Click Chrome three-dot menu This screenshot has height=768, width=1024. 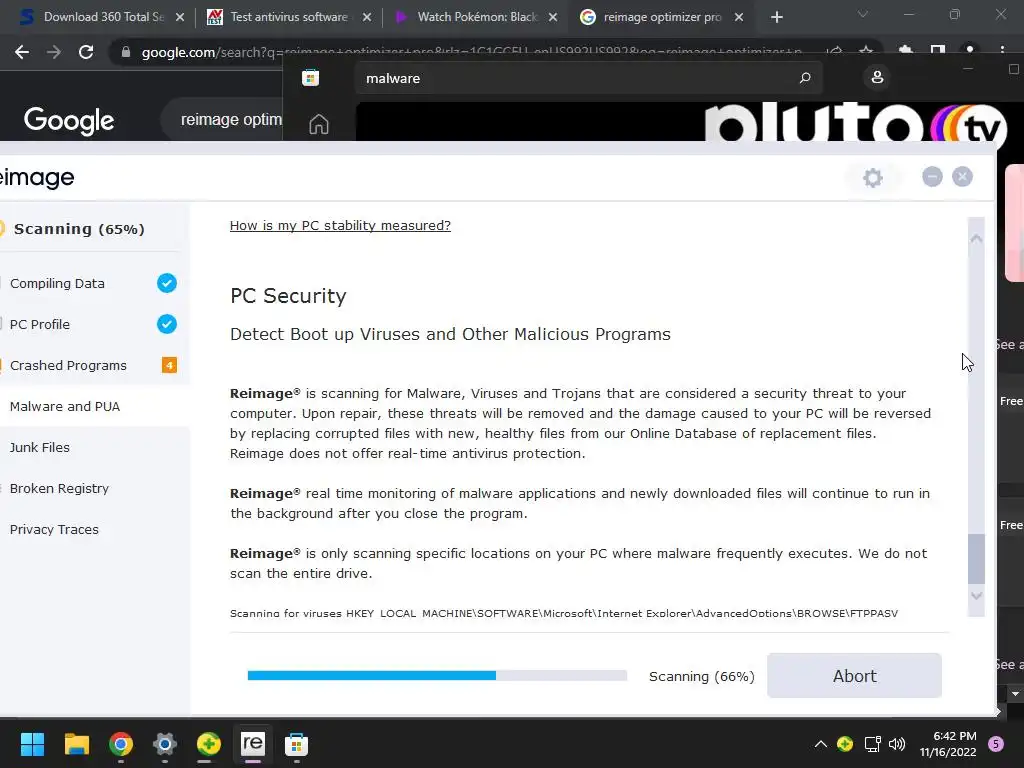point(1002,52)
